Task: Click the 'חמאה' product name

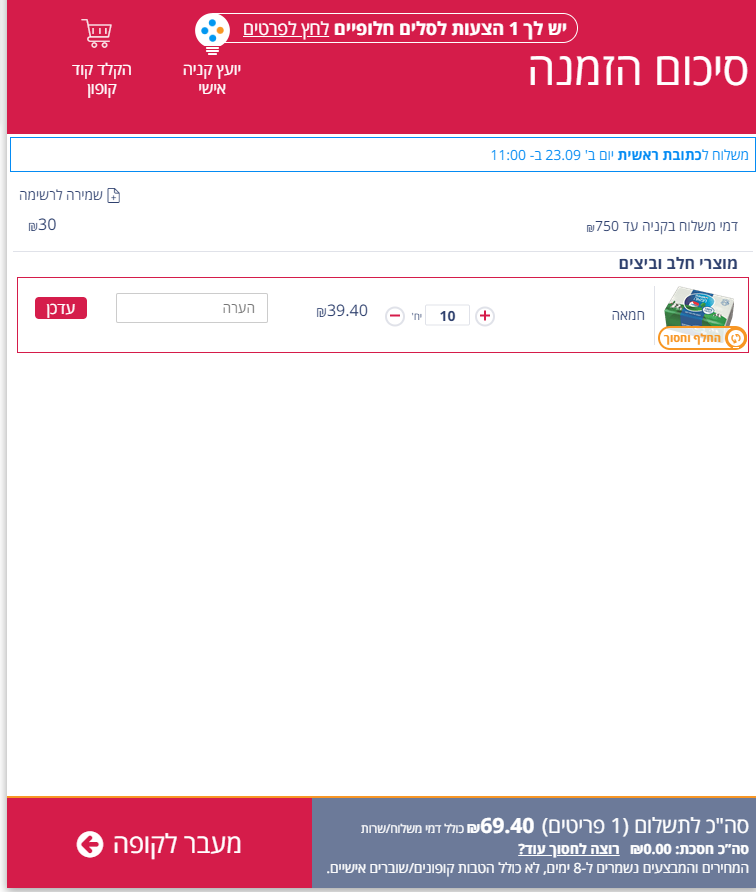Action: click(628, 315)
